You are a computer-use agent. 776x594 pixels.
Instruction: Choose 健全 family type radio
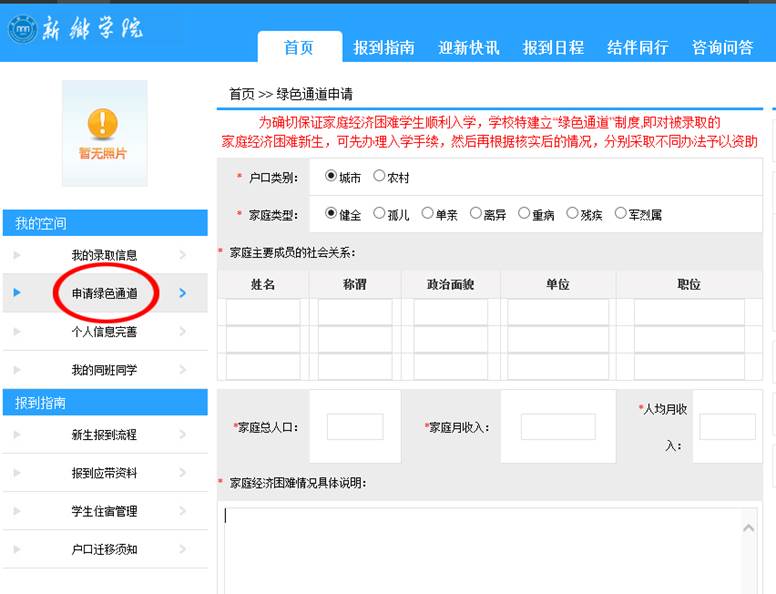coord(331,213)
